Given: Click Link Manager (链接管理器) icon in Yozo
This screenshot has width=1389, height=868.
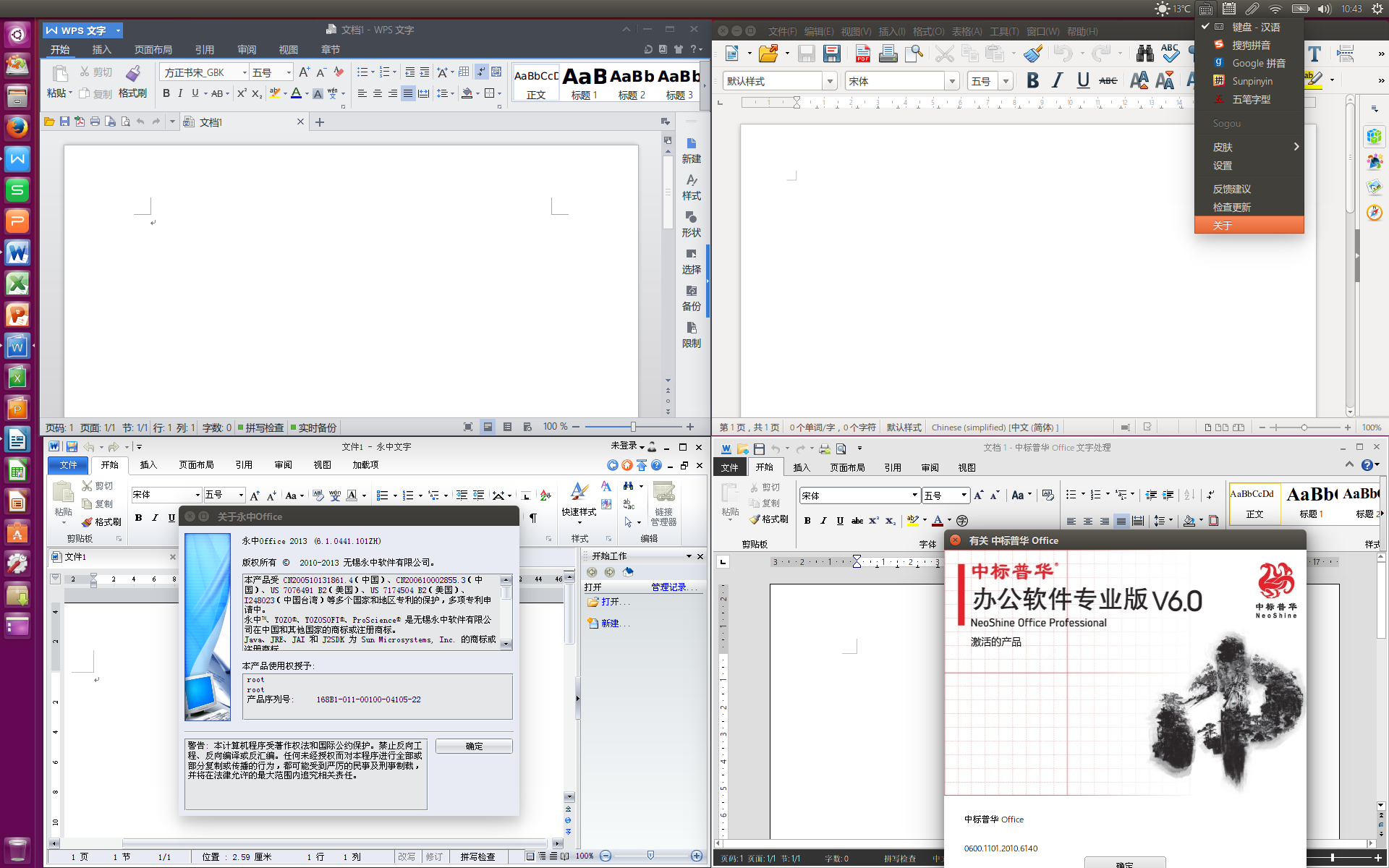Looking at the screenshot, I should (x=663, y=503).
